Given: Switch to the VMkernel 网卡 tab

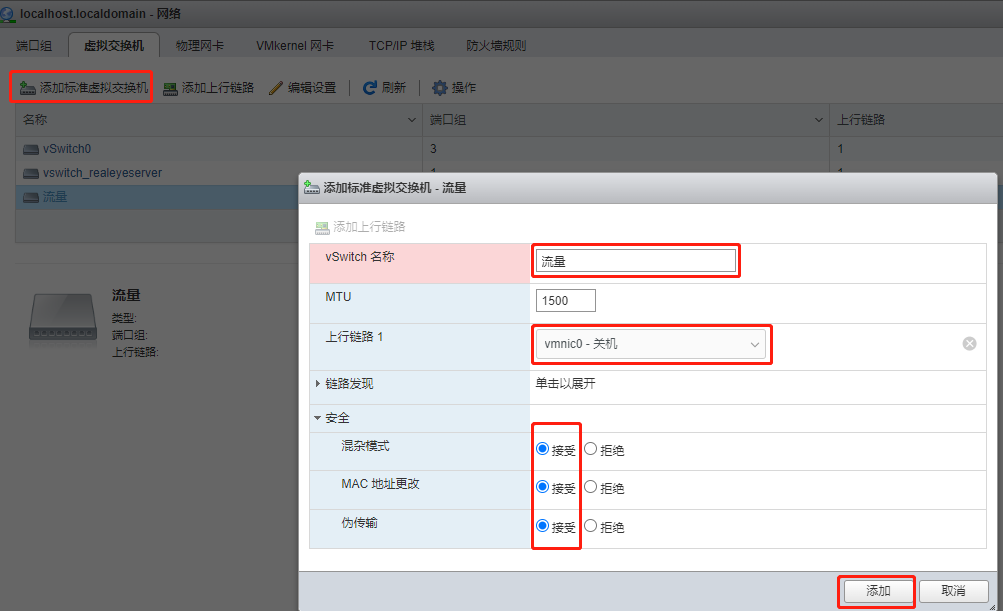Looking at the screenshot, I should (x=295, y=45).
